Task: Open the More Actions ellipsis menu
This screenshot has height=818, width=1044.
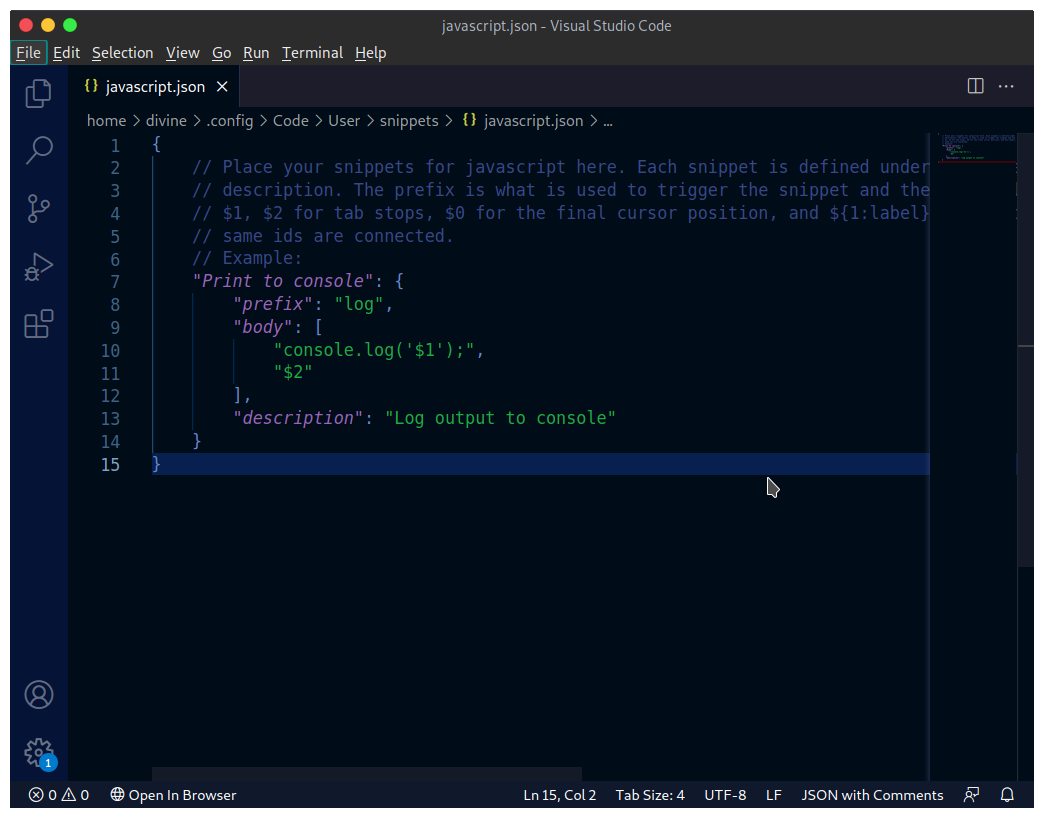Action: [x=1006, y=87]
